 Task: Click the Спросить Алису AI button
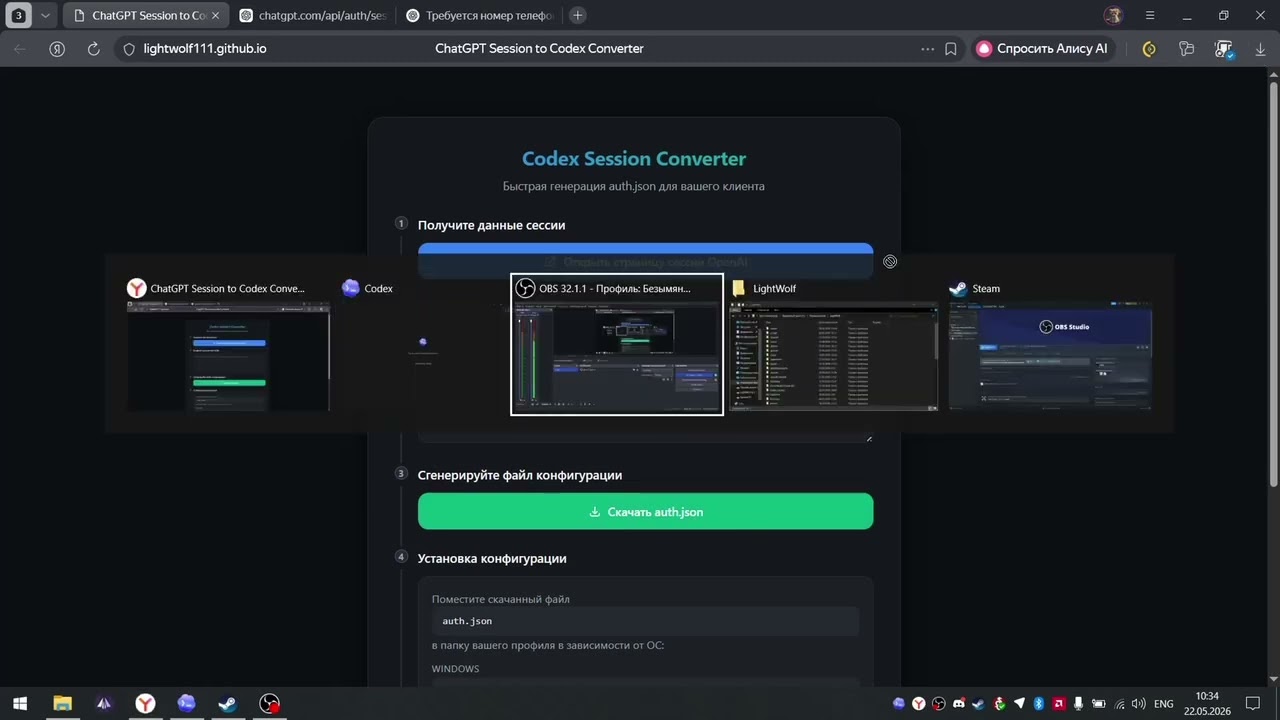click(x=1043, y=48)
